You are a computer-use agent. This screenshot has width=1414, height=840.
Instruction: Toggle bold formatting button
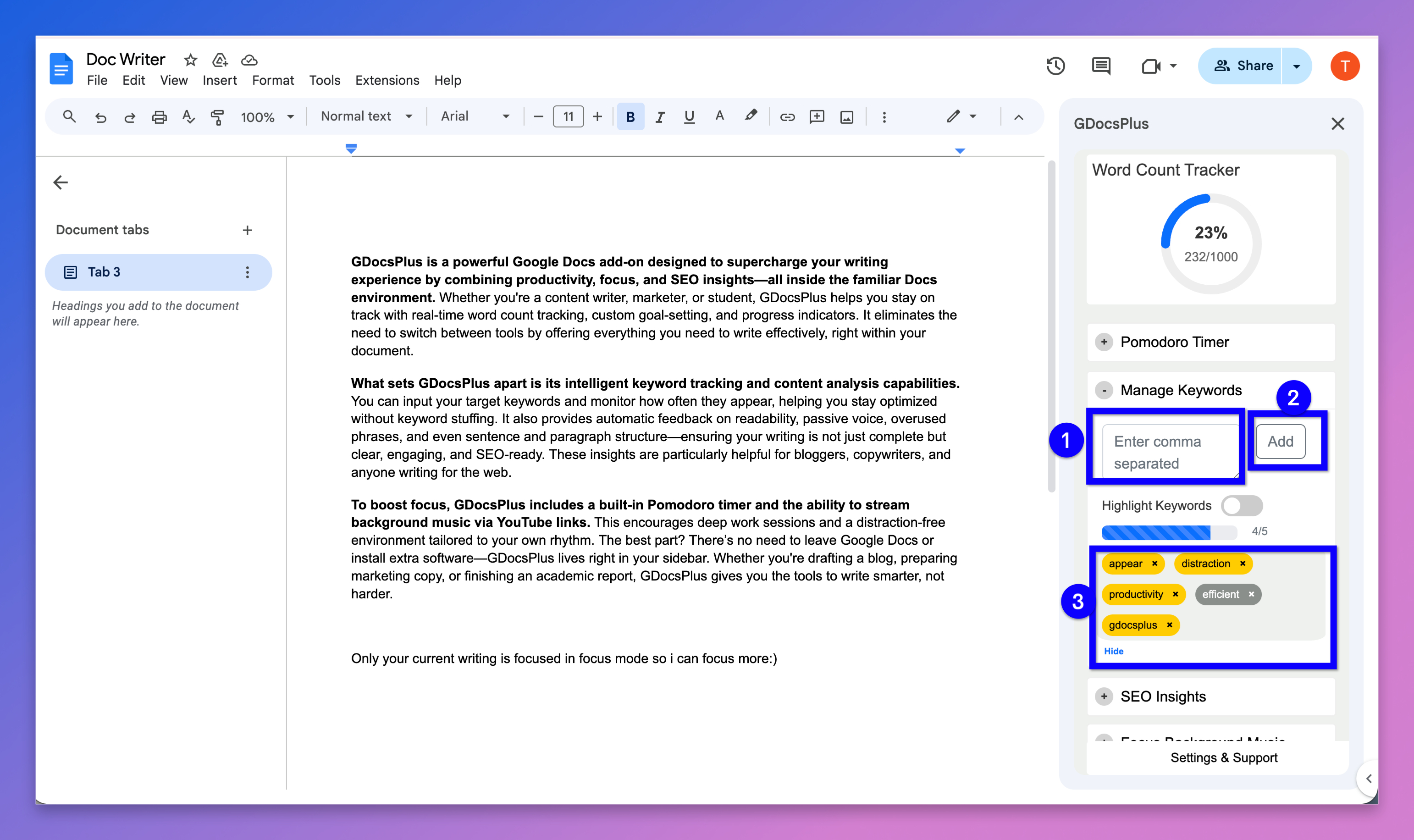630,117
